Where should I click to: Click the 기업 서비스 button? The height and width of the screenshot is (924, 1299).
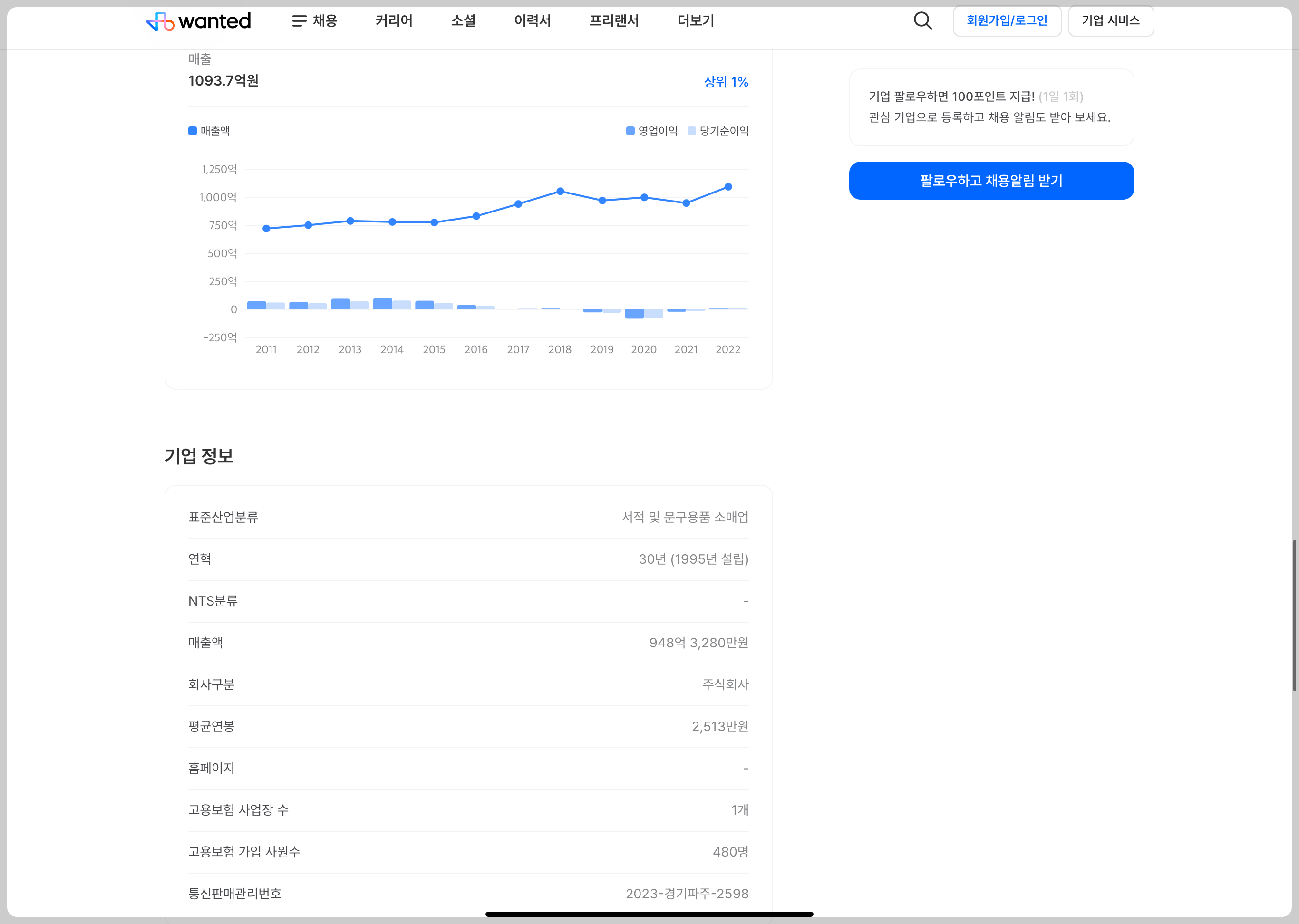[1110, 21]
